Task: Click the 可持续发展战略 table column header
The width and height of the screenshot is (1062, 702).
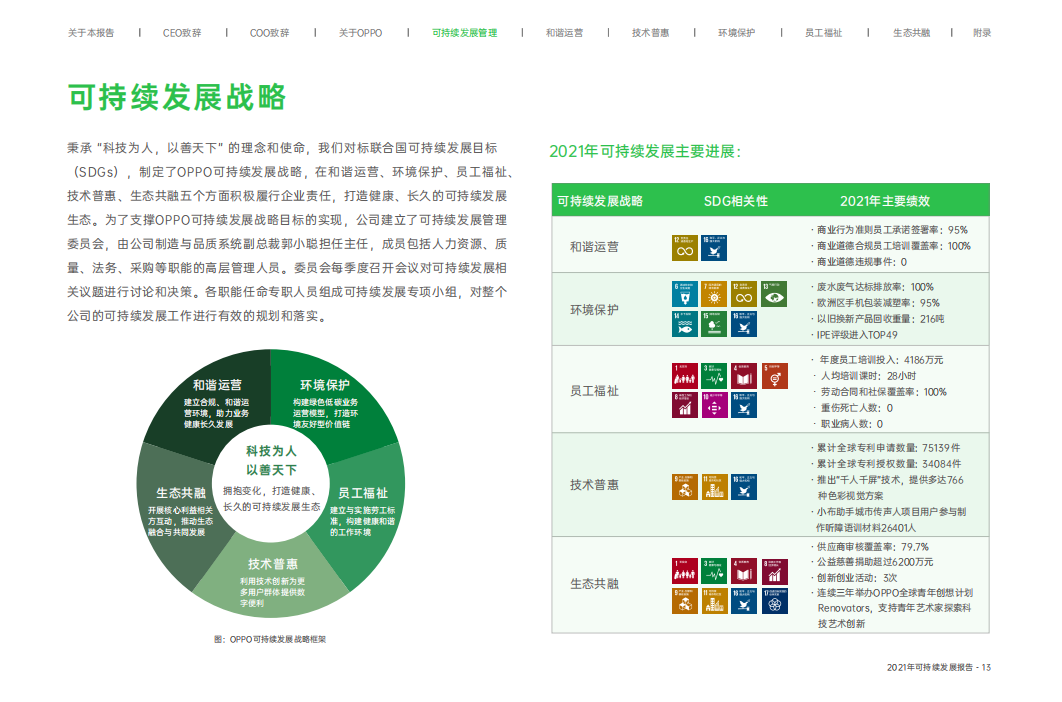Action: click(x=600, y=201)
